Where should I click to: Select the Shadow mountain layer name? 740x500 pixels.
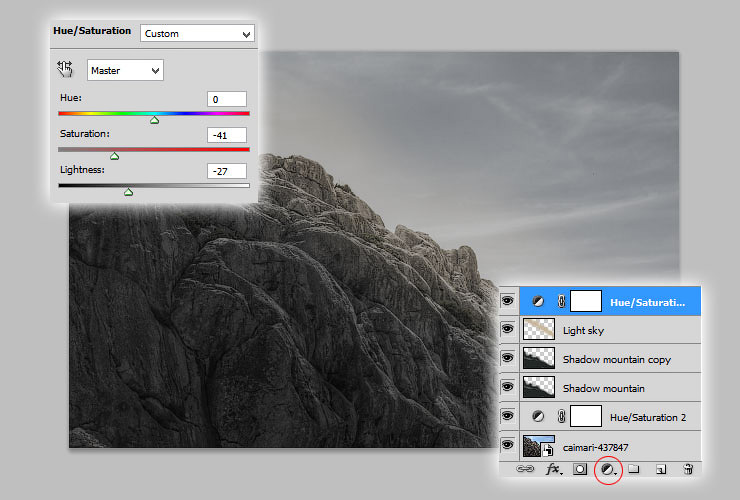[x=604, y=388]
